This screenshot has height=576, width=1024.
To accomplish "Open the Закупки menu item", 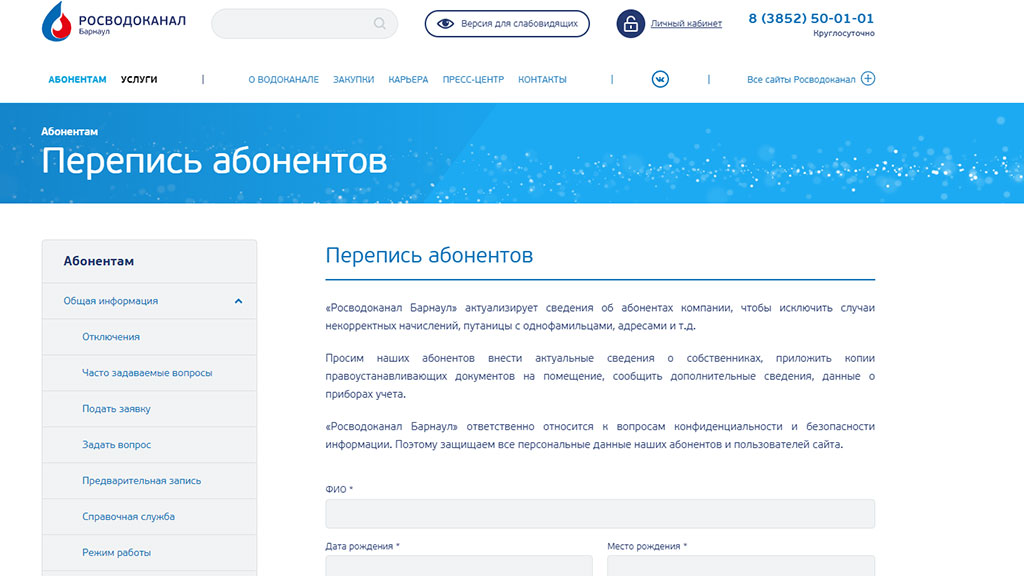I will click(x=353, y=80).
